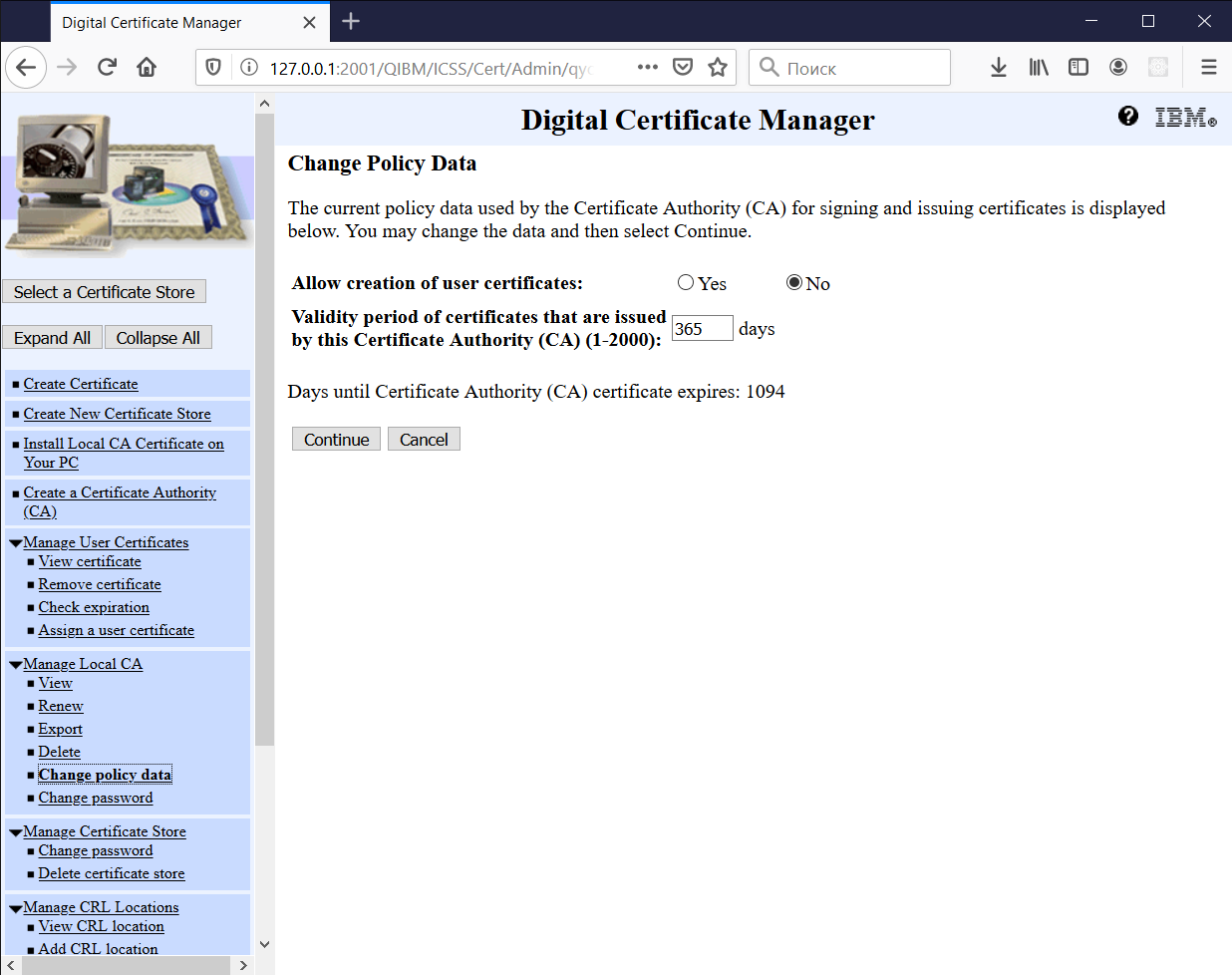This screenshot has width=1232, height=975.
Task: Open Delete certificate store link
Action: tap(112, 873)
